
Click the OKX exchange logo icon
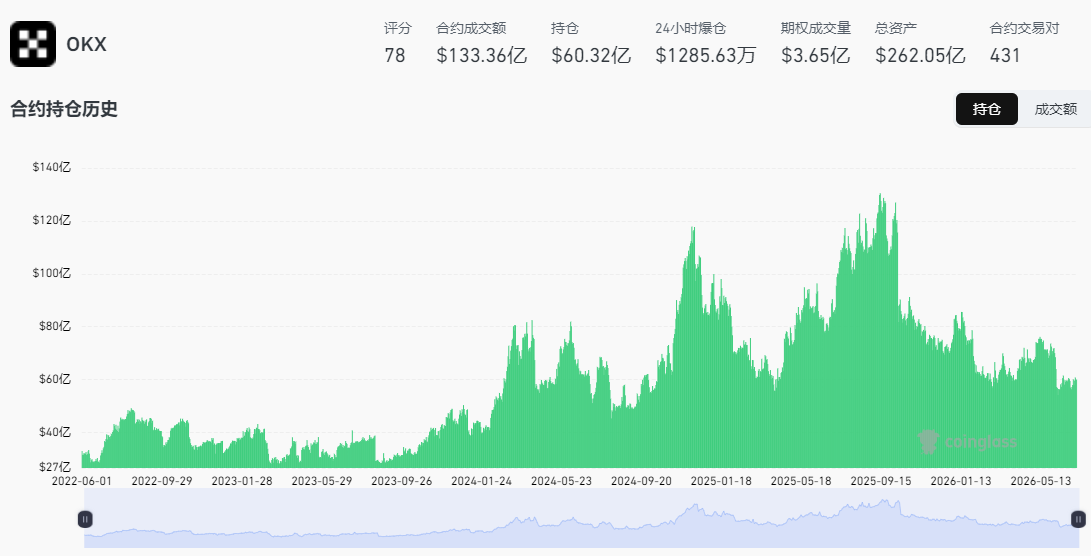coord(33,44)
